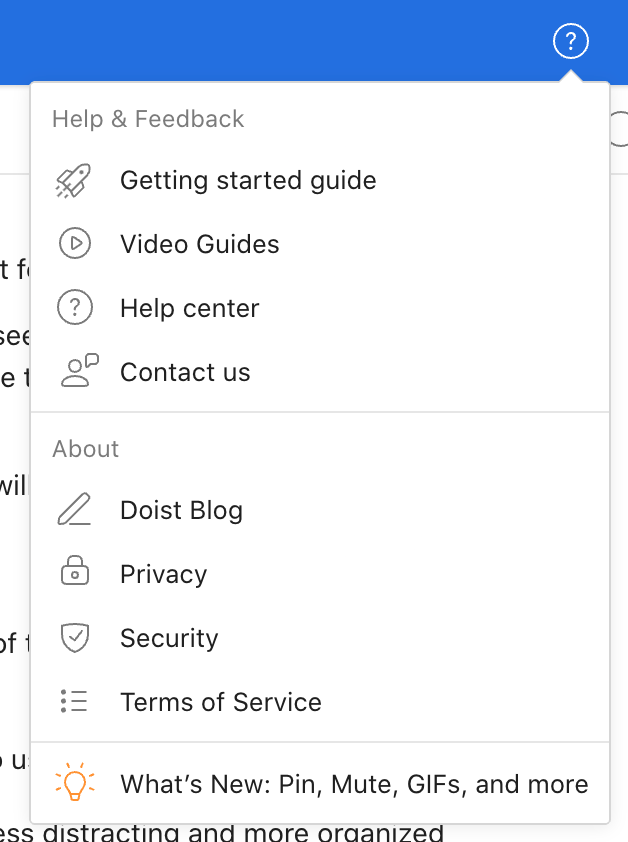The image size is (628, 842).
Task: Read the Terms of Service
Action: click(221, 702)
